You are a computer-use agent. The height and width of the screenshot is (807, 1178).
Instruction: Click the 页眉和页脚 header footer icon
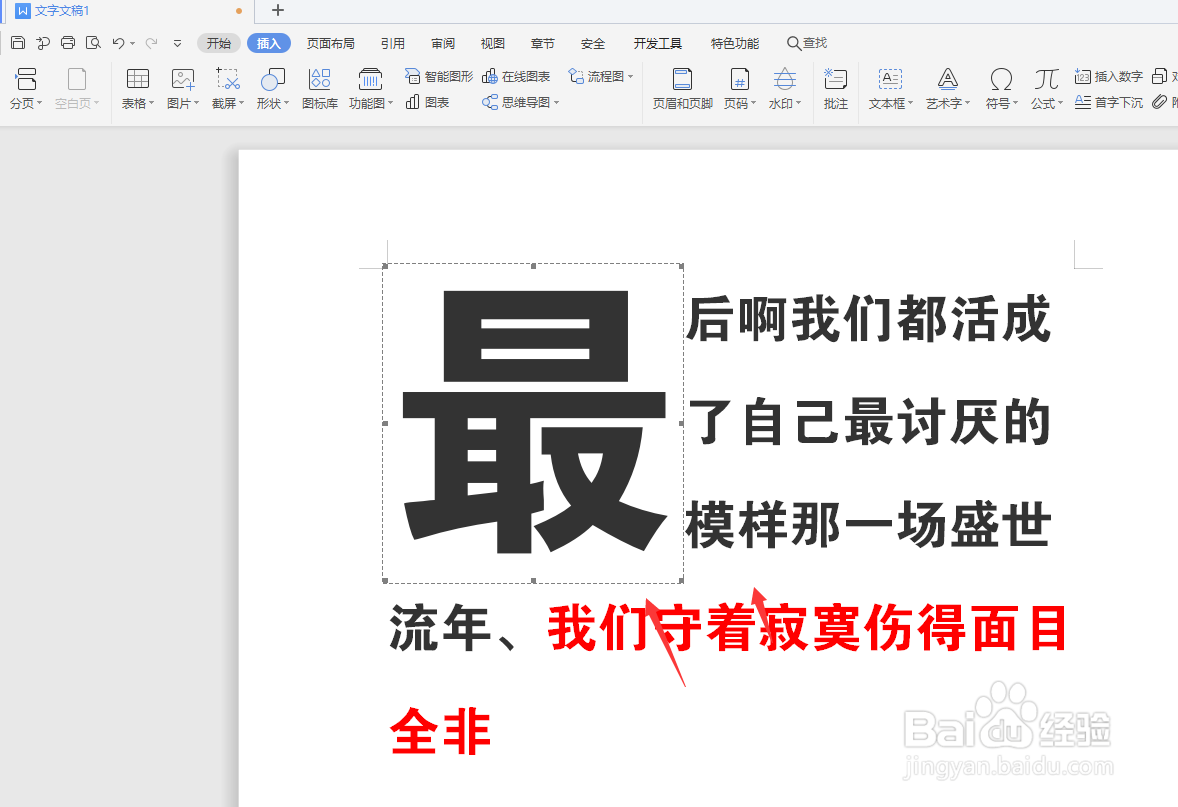(682, 79)
